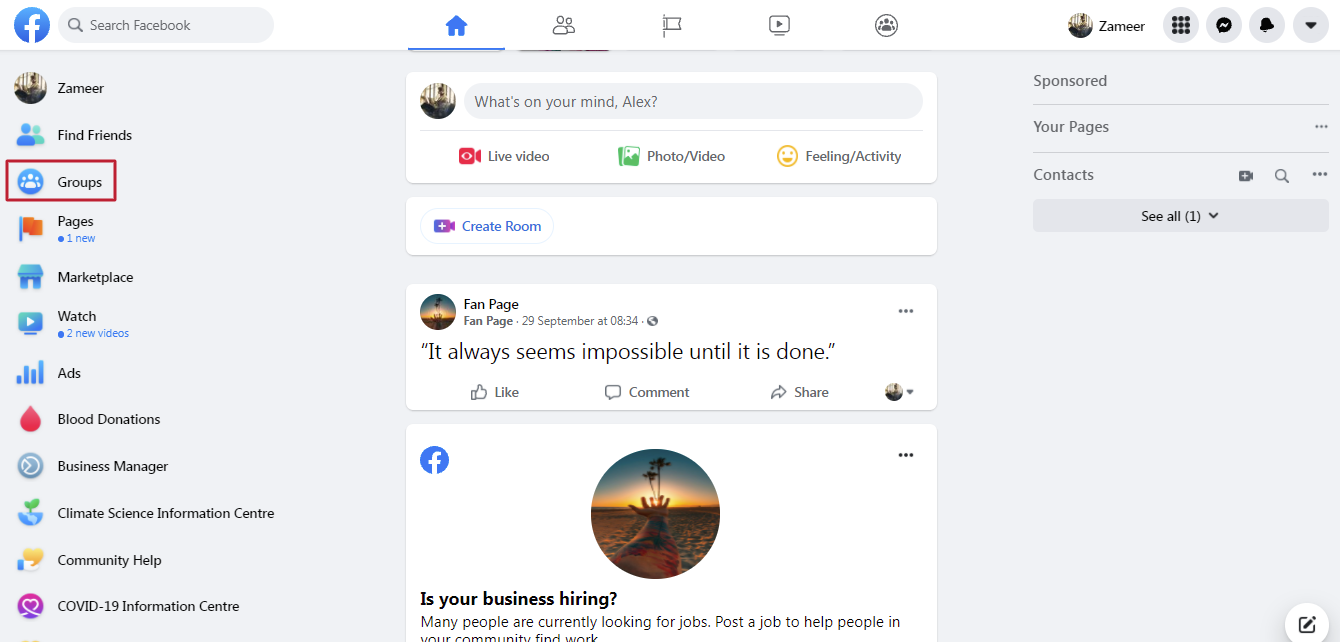The height and width of the screenshot is (642, 1340).
Task: Open Zameer profile in the left sidebar
Action: pos(60,88)
